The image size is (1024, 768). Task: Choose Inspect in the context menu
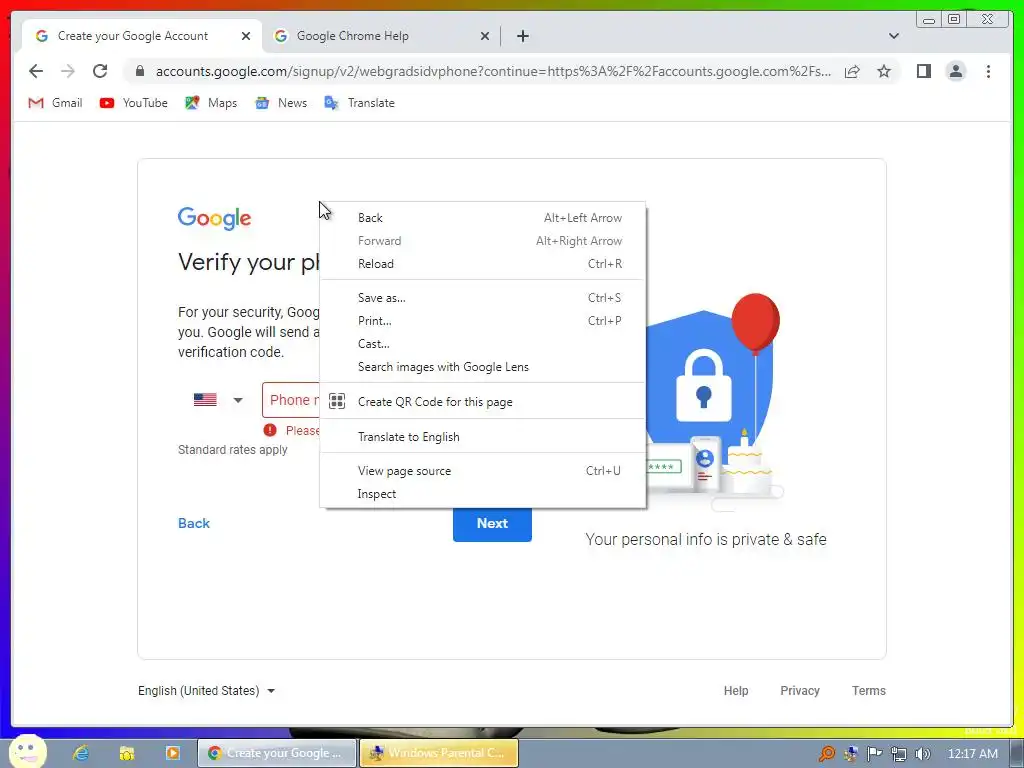[483, 494]
